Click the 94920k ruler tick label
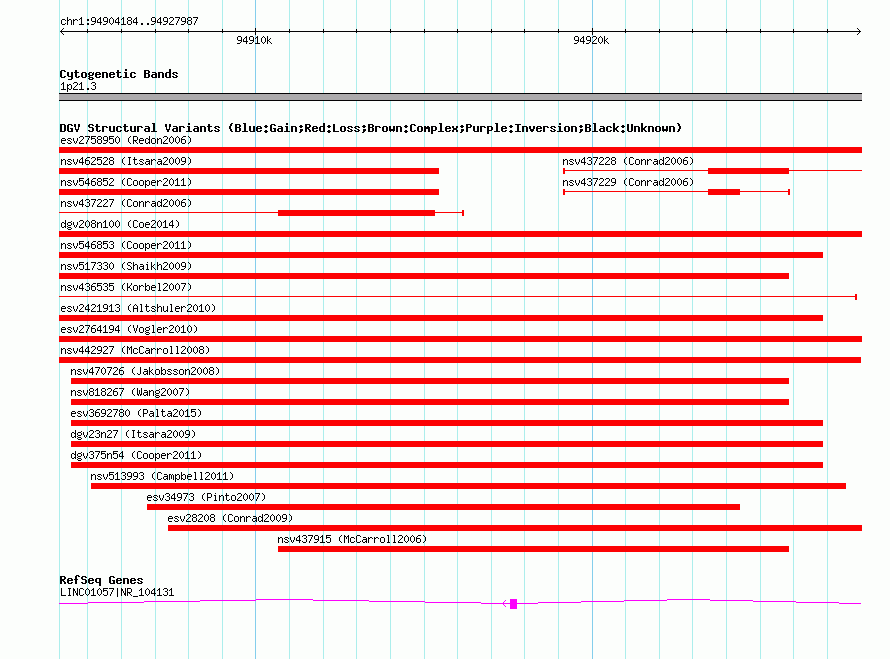The width and height of the screenshot is (890, 659). pos(591,40)
